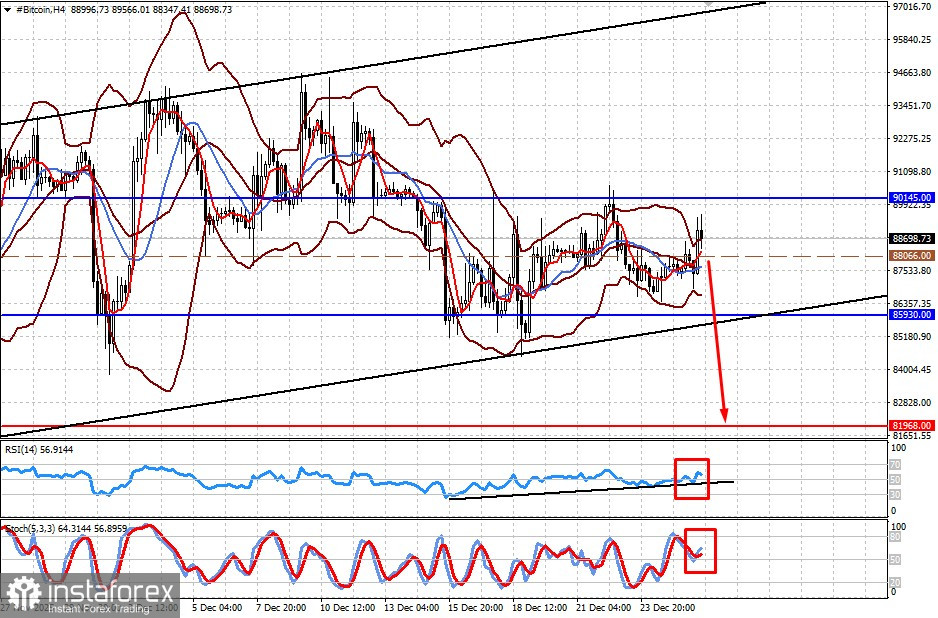Click the 7 Dec 20:00 time label
Viewport: 938px width, 618px height.
pyautogui.click(x=281, y=607)
